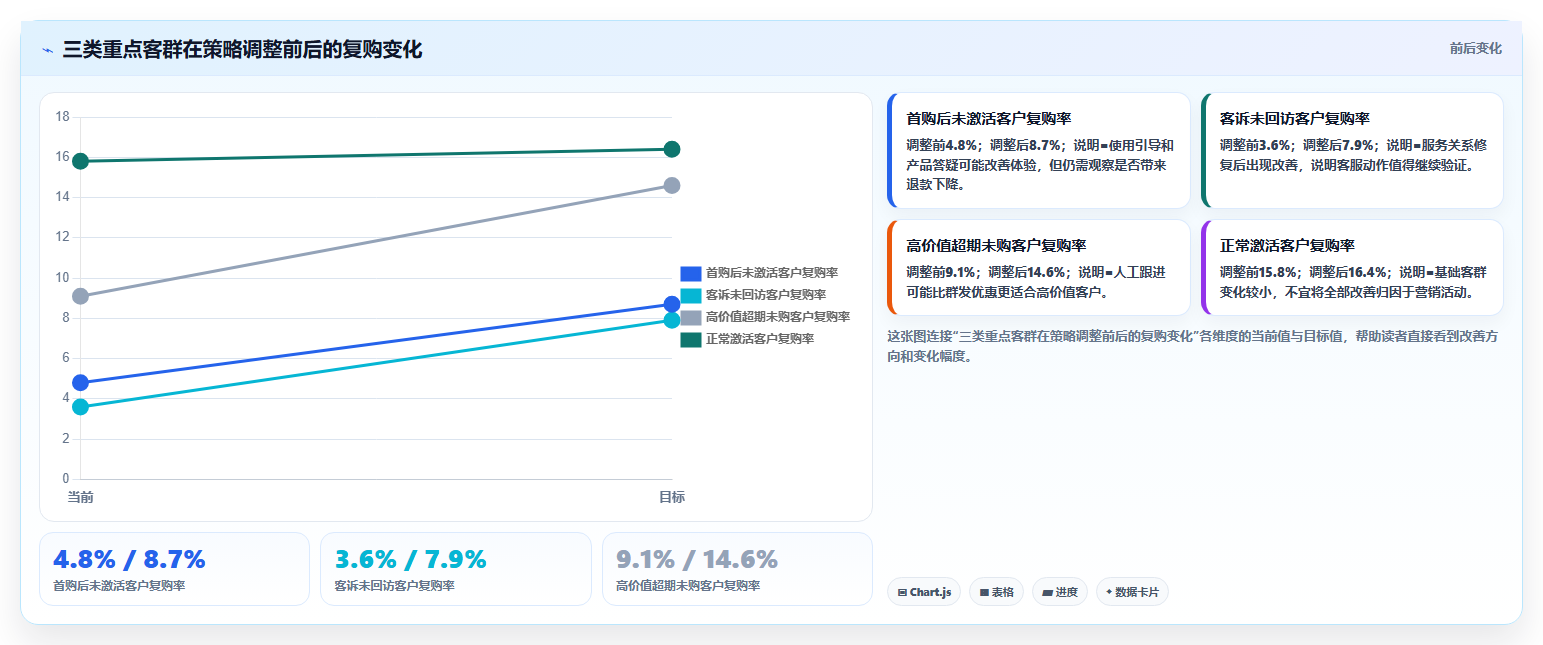Click the 数据卡片 tag
This screenshot has width=1543, height=645.
point(1132,592)
